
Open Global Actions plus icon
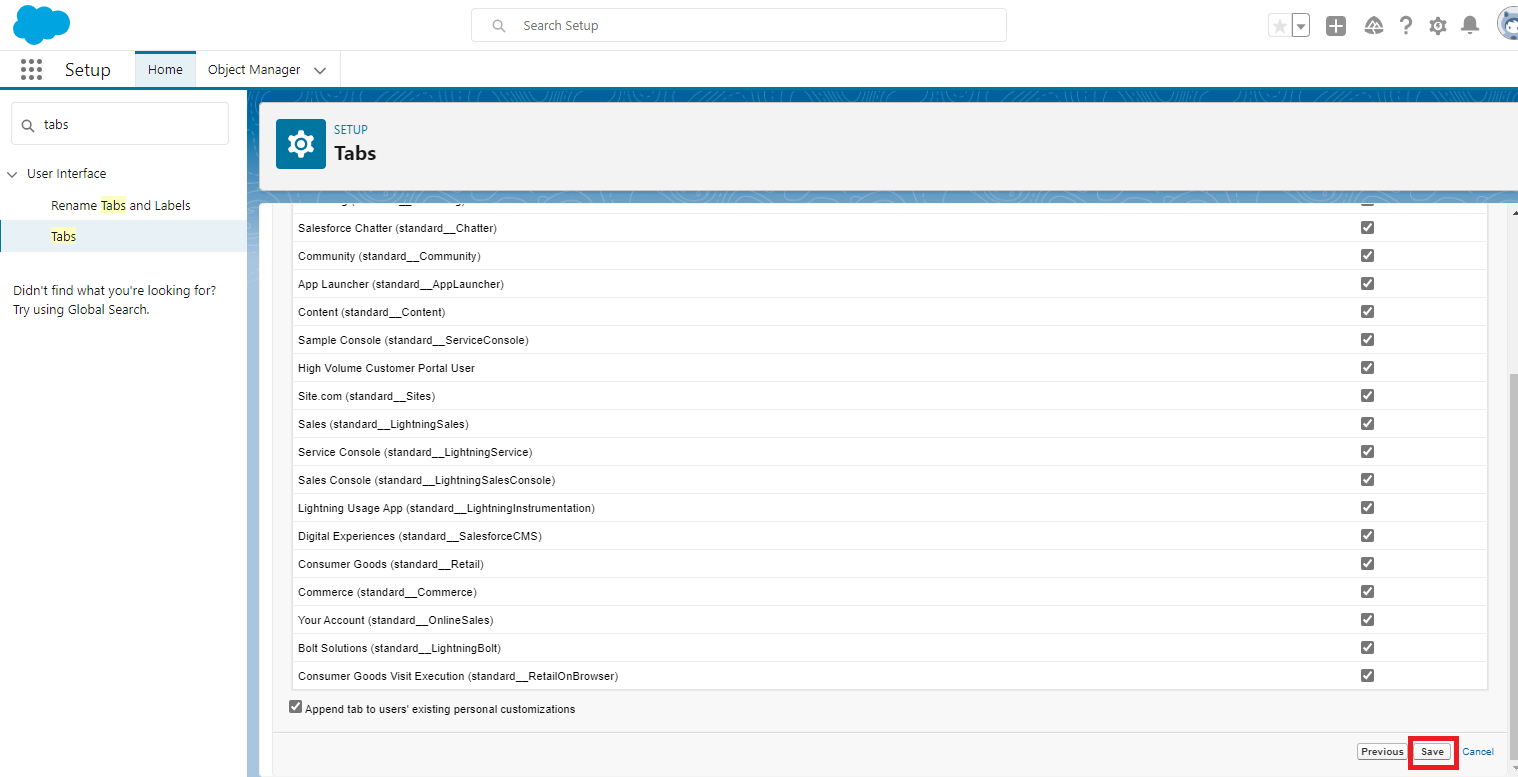click(1336, 26)
